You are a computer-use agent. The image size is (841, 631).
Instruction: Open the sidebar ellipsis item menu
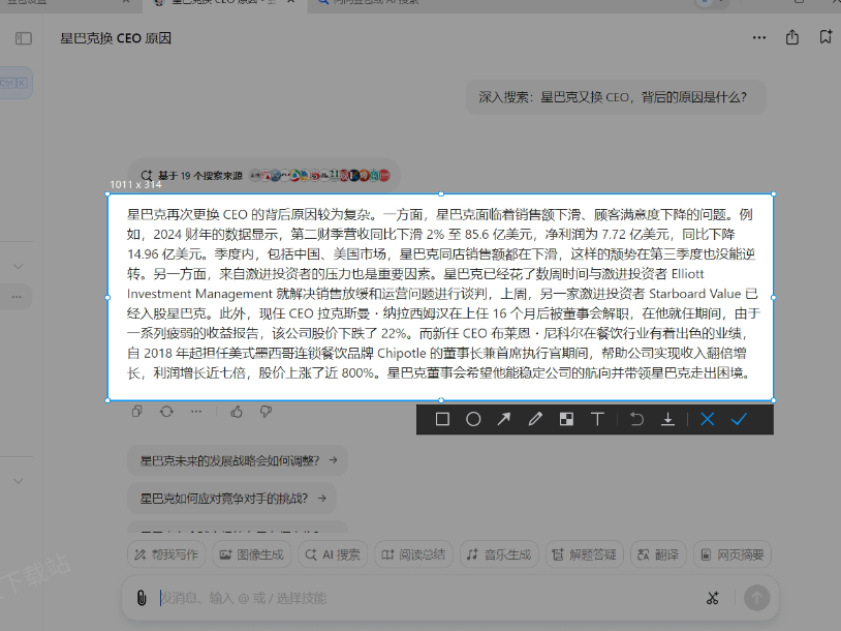click(17, 297)
